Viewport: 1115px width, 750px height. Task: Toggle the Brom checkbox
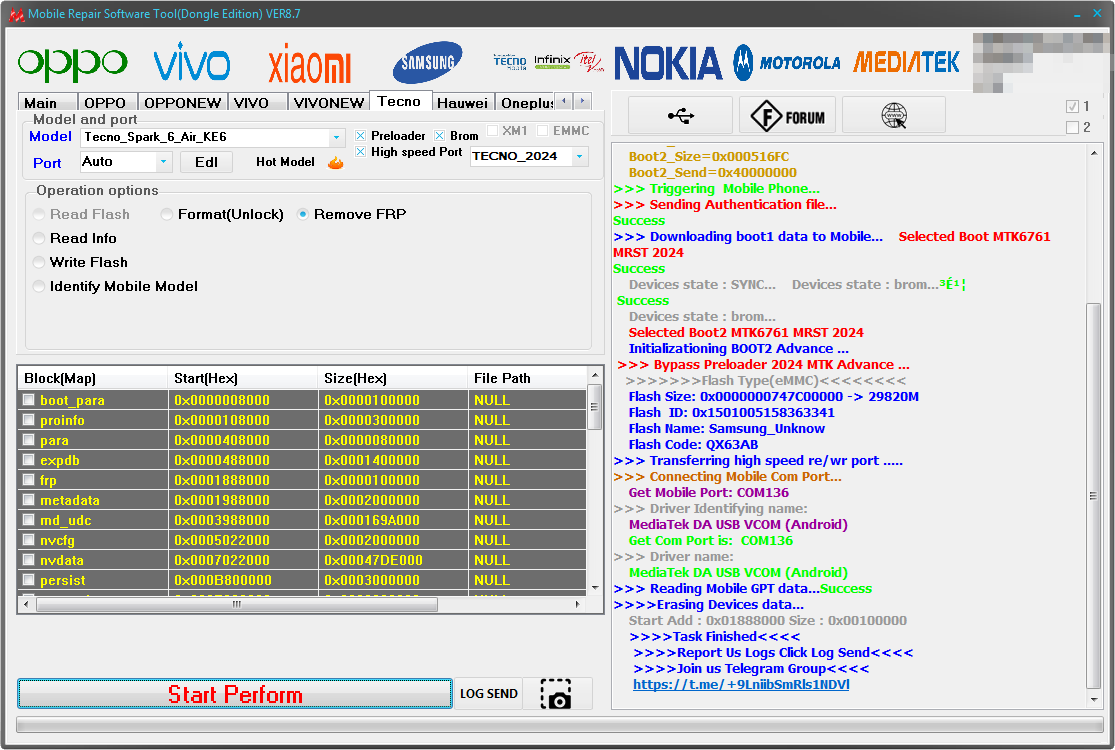click(x=439, y=136)
